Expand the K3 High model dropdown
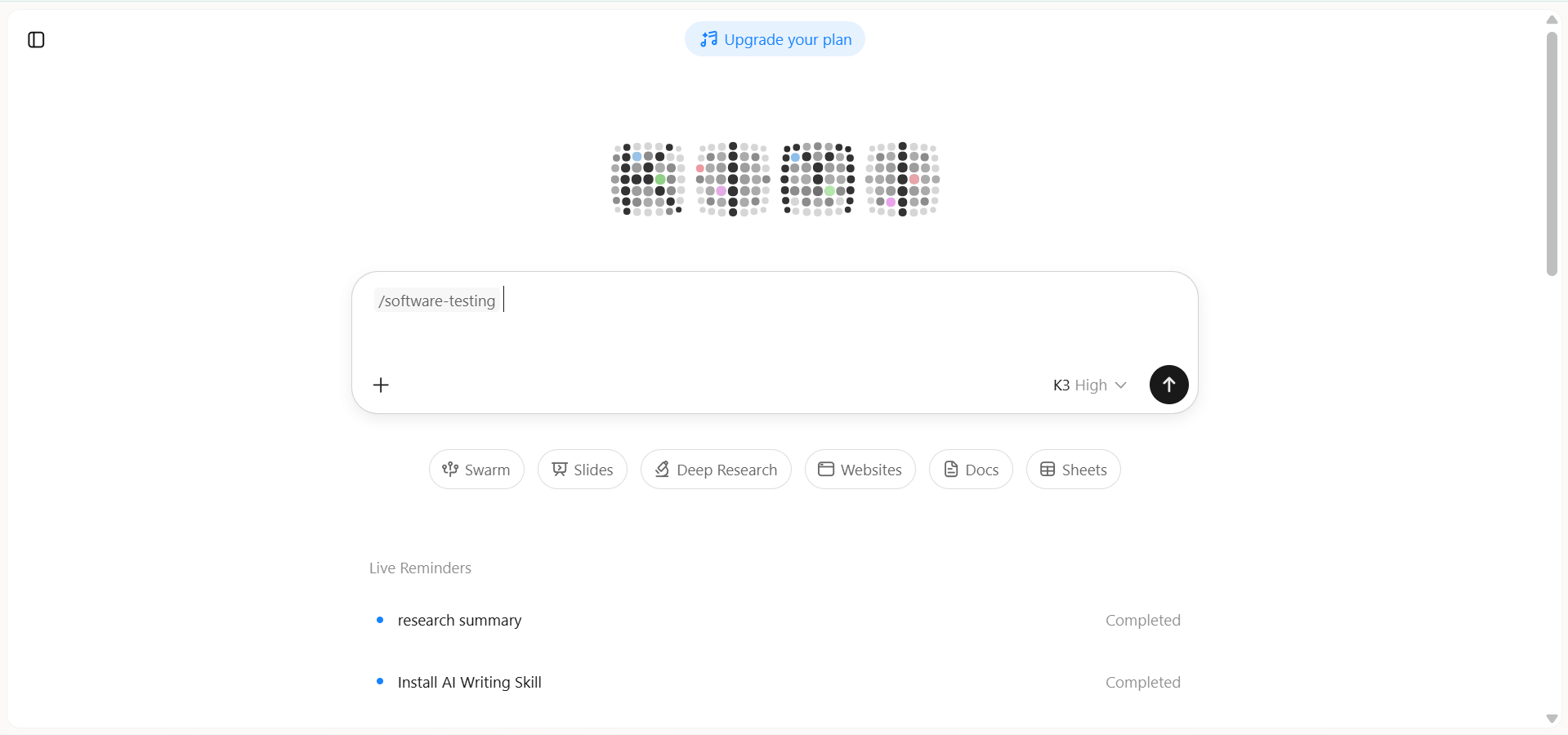The height and width of the screenshot is (735, 1568). (x=1089, y=385)
